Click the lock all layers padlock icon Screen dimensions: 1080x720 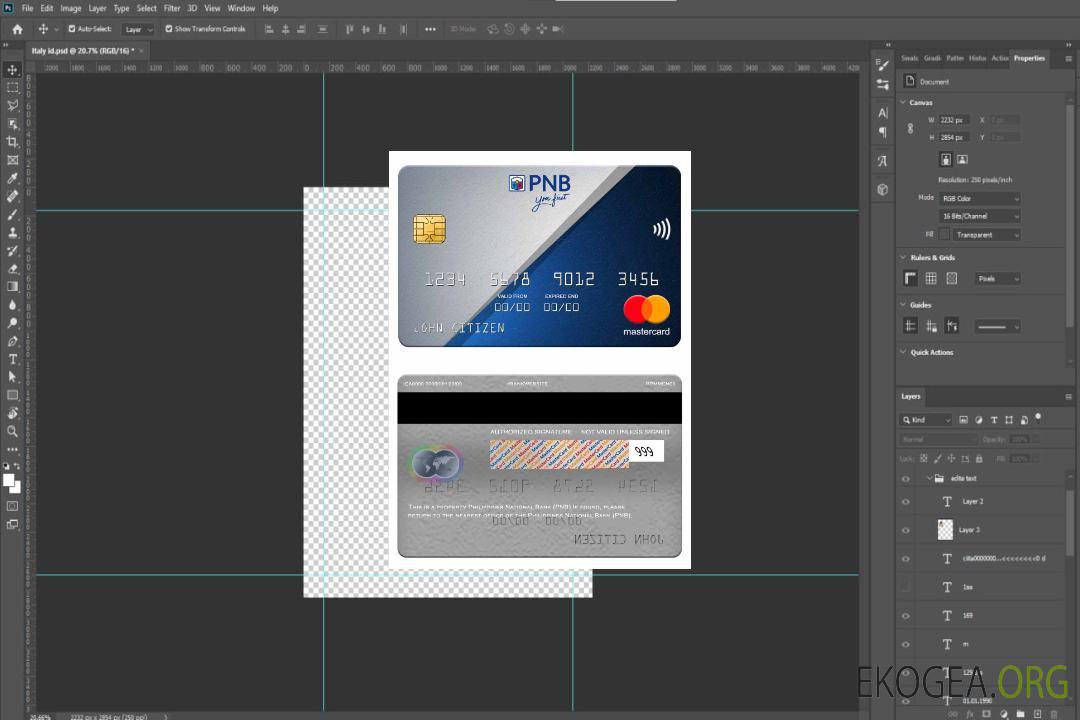[x=979, y=458]
